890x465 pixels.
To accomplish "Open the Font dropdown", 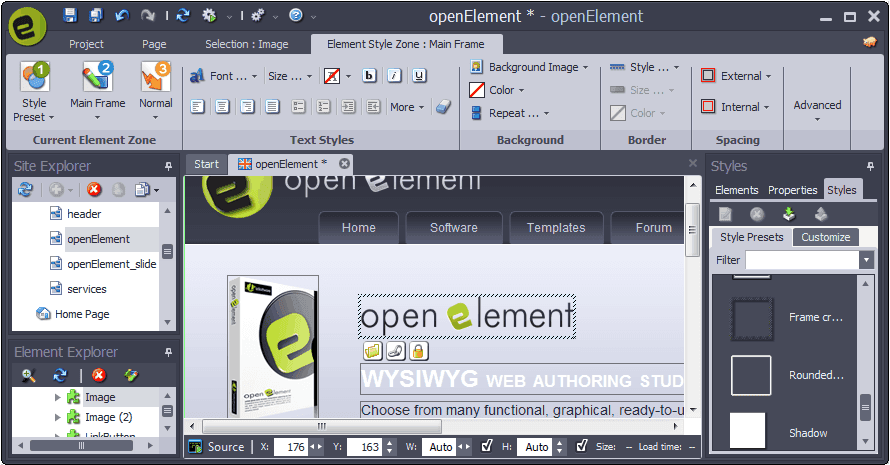I will tap(224, 76).
